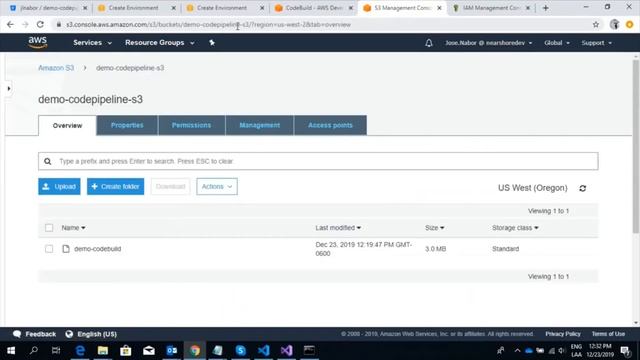640x360 pixels.
Task: Go back in browser history
Action: 10,24
